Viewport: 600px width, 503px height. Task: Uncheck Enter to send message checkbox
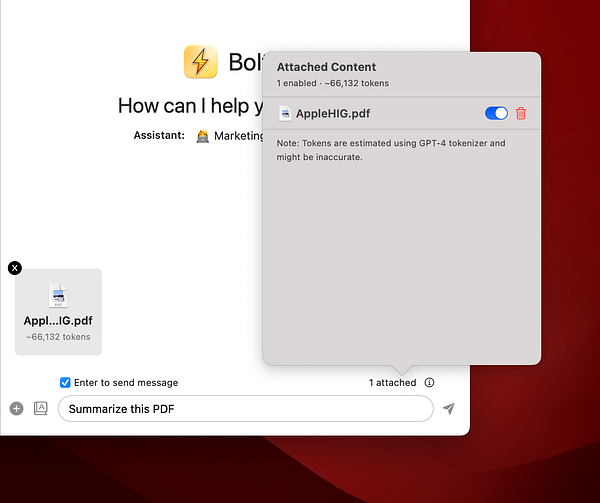[x=65, y=383]
